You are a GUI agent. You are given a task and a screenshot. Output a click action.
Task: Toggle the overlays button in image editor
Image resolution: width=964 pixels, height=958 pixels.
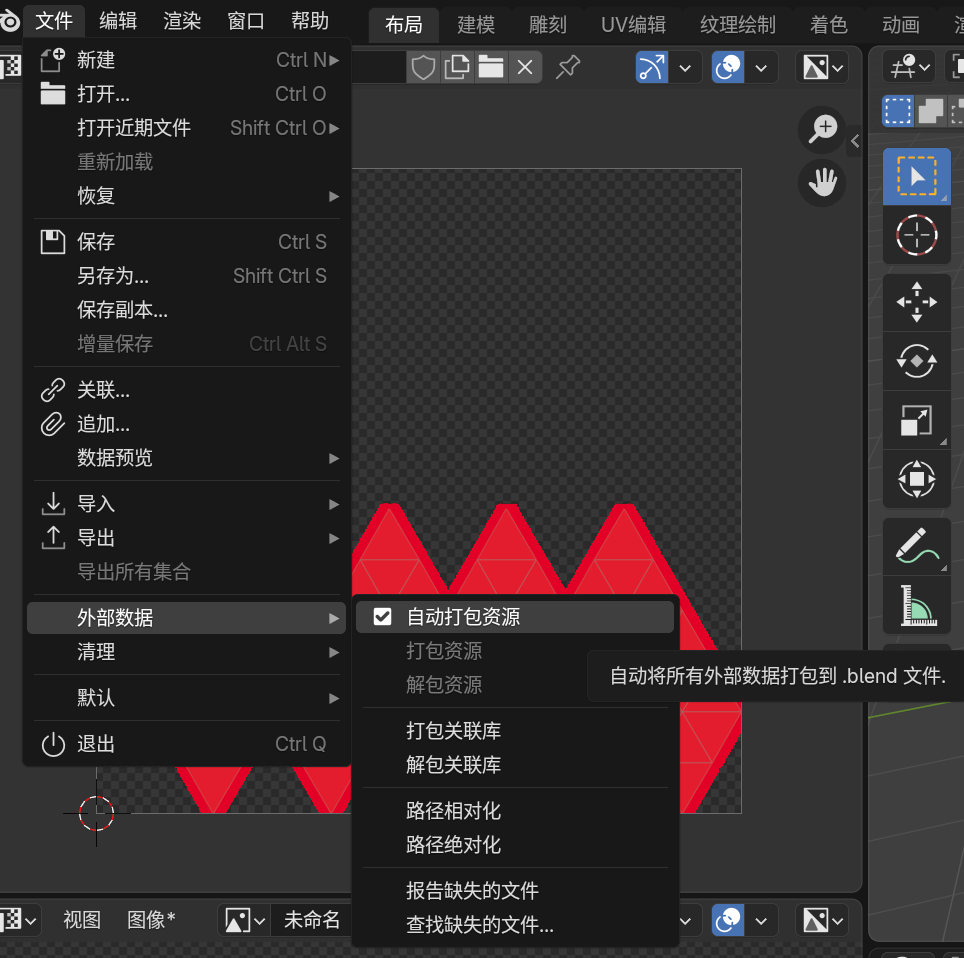pos(728,67)
